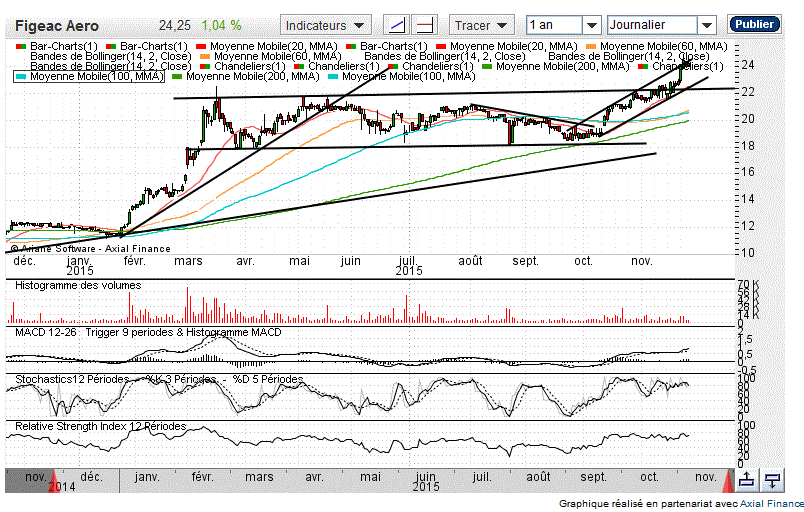Click the up-arrow panel icon beside the timeline
The height and width of the screenshot is (512, 804).
point(747,480)
